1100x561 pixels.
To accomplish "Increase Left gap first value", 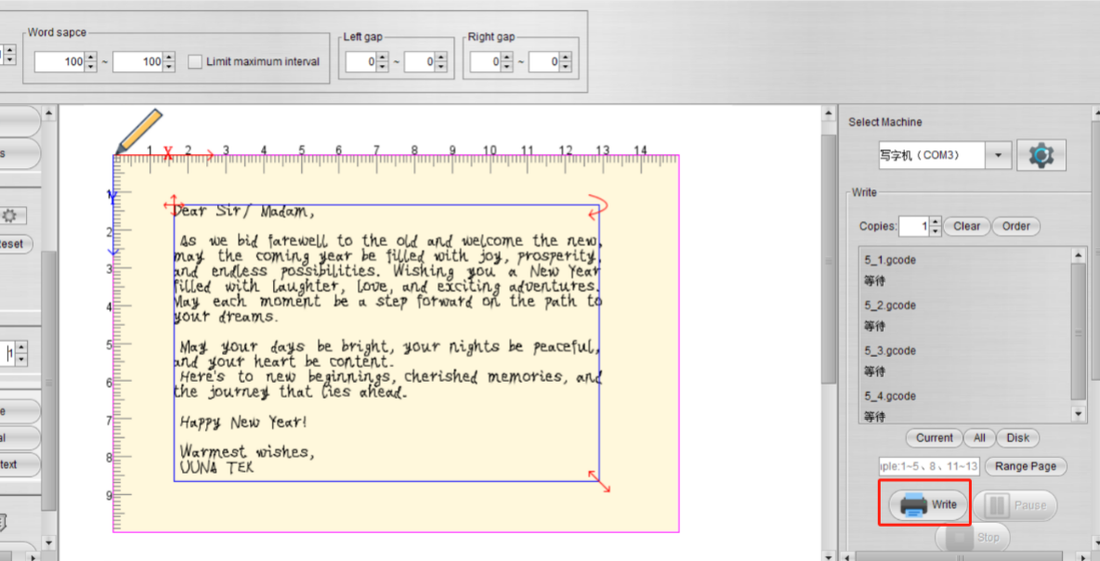I will click(382, 58).
